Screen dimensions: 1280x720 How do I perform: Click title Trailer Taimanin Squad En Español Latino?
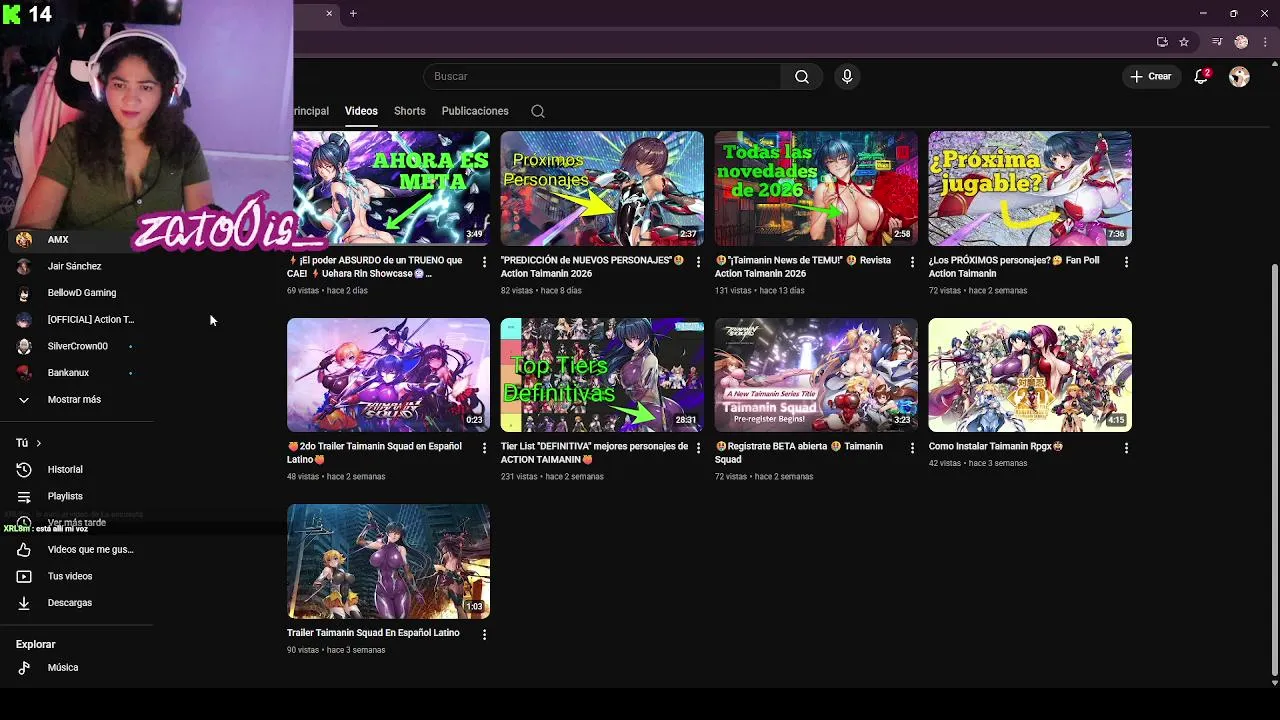(373, 633)
